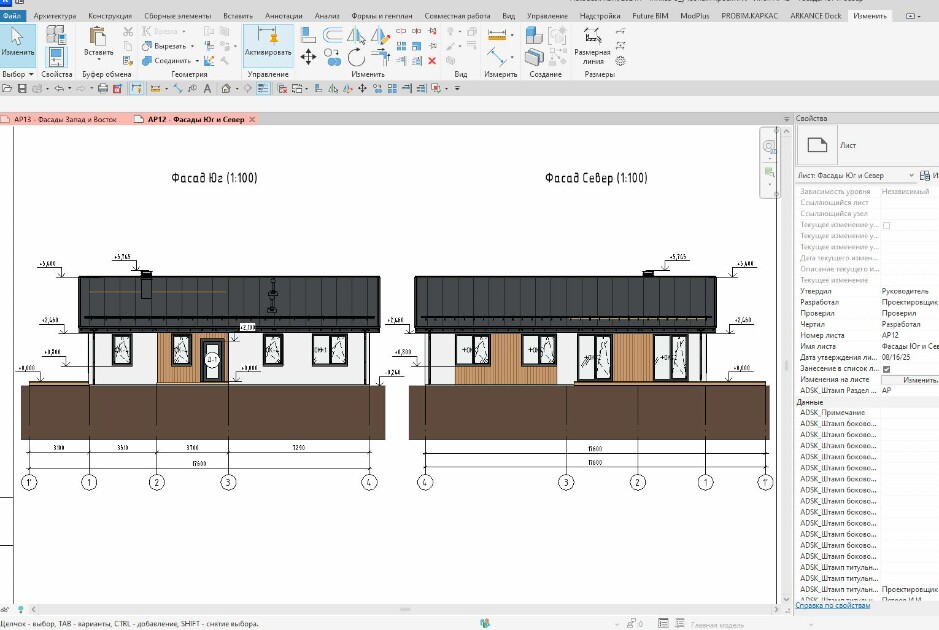Click the Вставить label button
939x630 pixels.
click(98, 53)
